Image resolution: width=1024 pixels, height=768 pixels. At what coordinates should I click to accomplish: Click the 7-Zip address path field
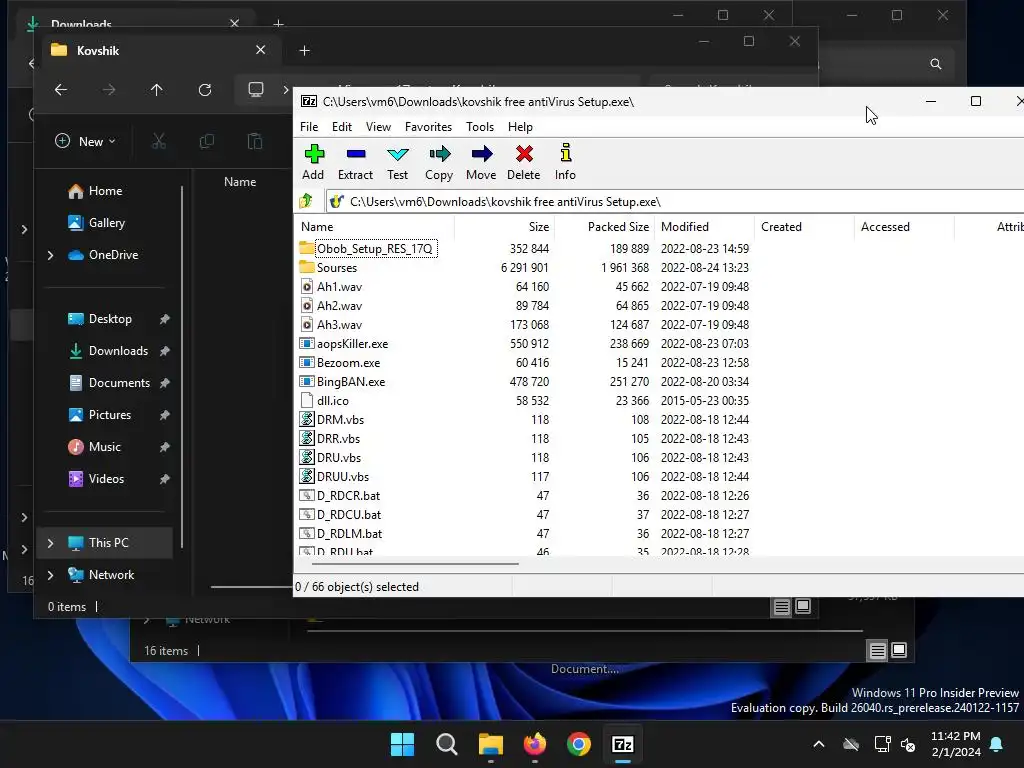click(x=675, y=202)
